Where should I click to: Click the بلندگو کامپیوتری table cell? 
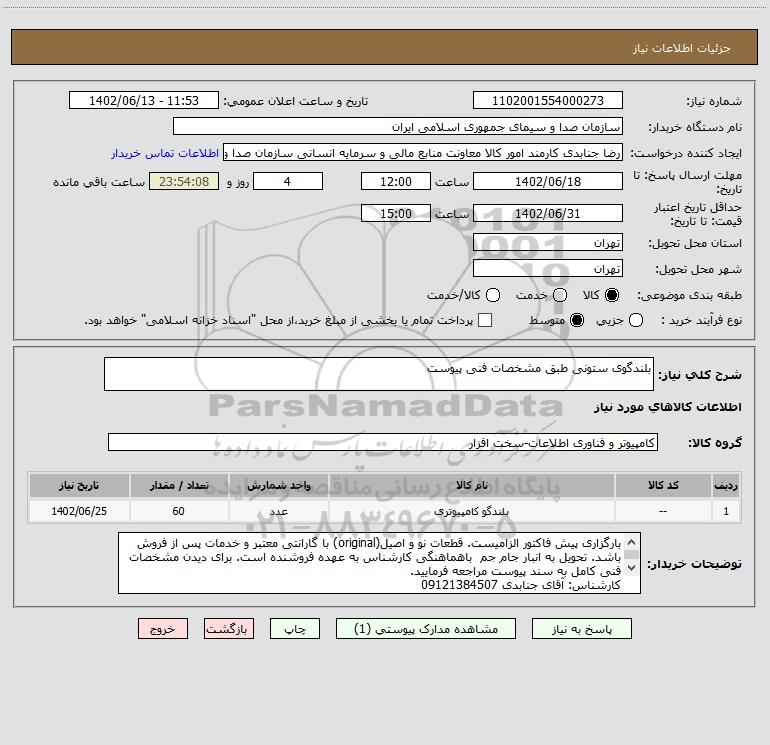[472, 511]
